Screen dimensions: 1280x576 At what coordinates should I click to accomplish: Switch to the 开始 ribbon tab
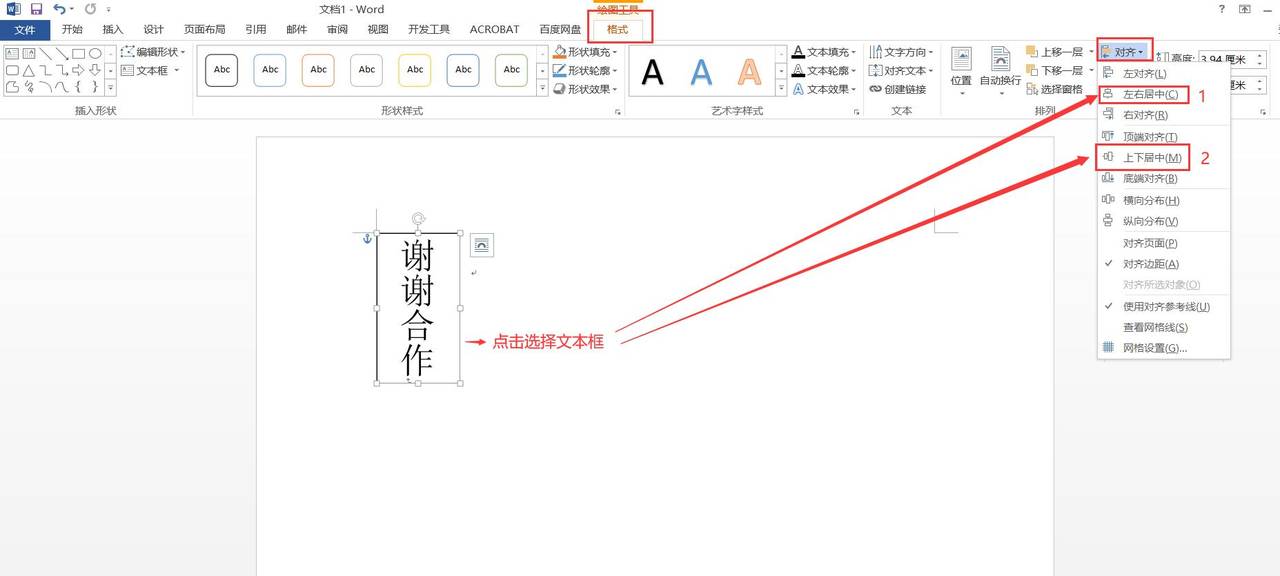[71, 29]
